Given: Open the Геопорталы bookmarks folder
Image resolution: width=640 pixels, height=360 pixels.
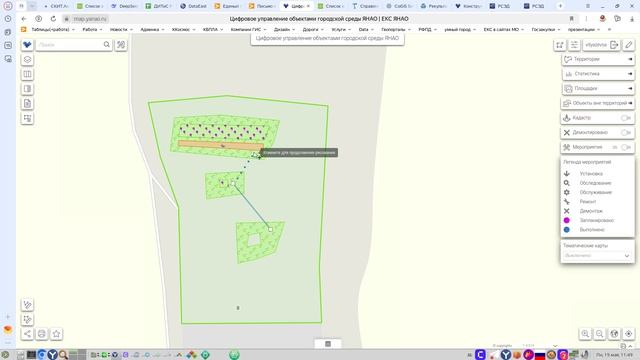Looking at the screenshot, I should click(x=396, y=29).
